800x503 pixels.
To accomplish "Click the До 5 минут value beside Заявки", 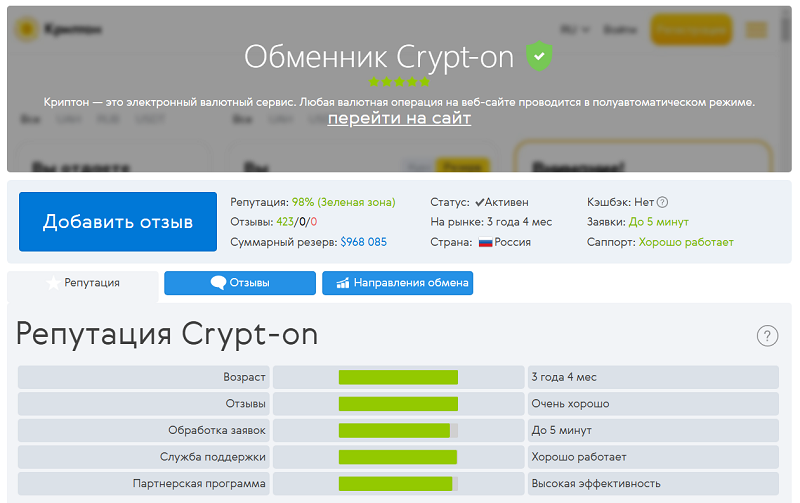I will (659, 222).
